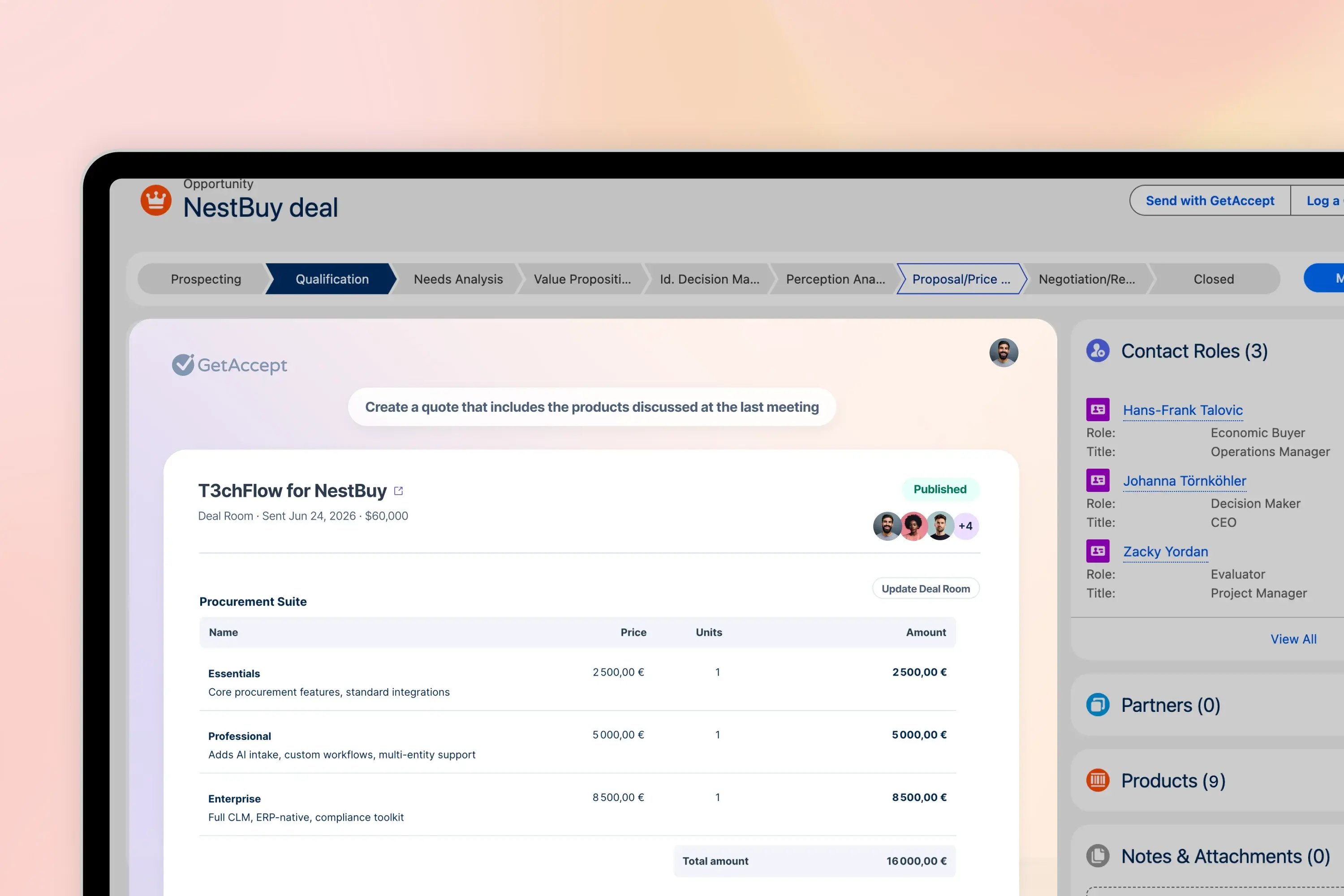Viewport: 1344px width, 896px height.
Task: Click the third participant avatar before the +4 badge
Action: [x=940, y=526]
